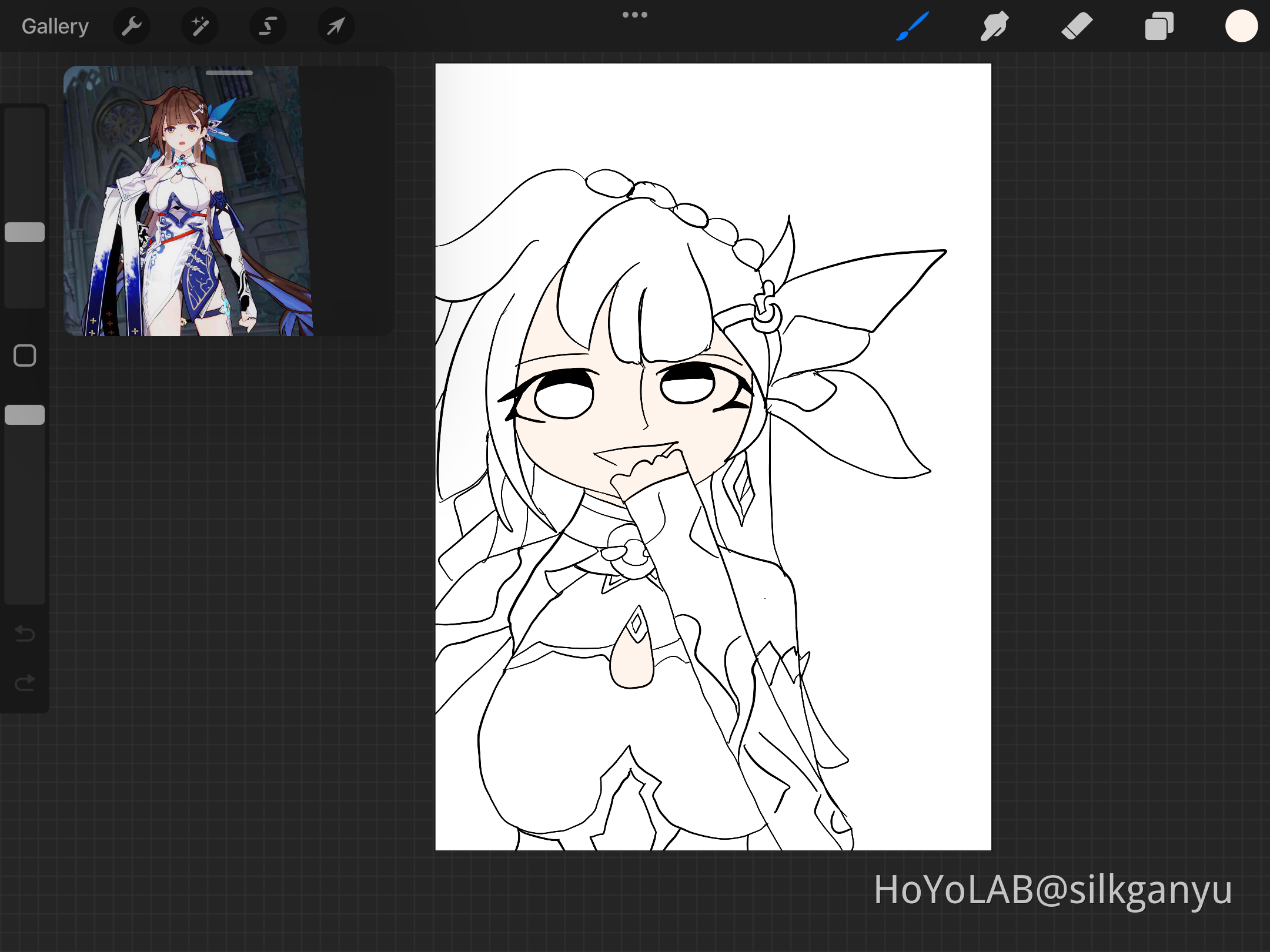The height and width of the screenshot is (952, 1270).
Task: Adjust the brush opacity slider on the sidebar
Action: [x=25, y=414]
